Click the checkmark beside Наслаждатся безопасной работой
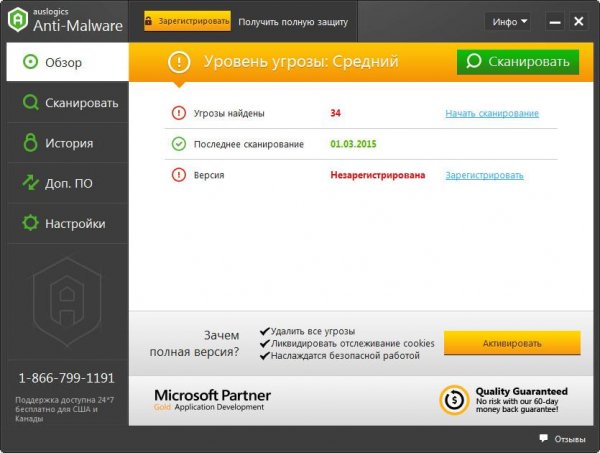The height and width of the screenshot is (453, 600). (265, 356)
